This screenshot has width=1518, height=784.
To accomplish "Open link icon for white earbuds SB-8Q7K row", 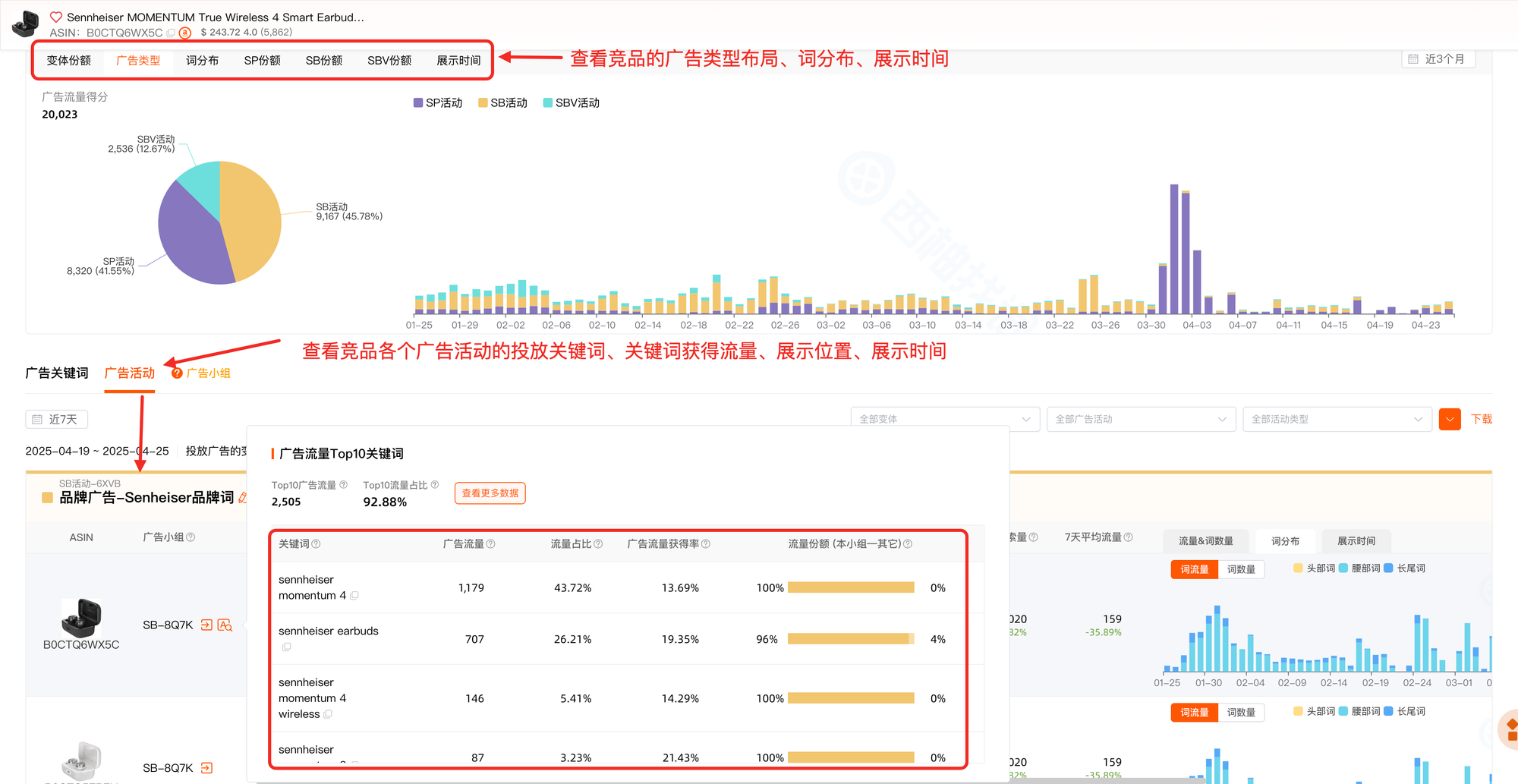I will tap(206, 768).
